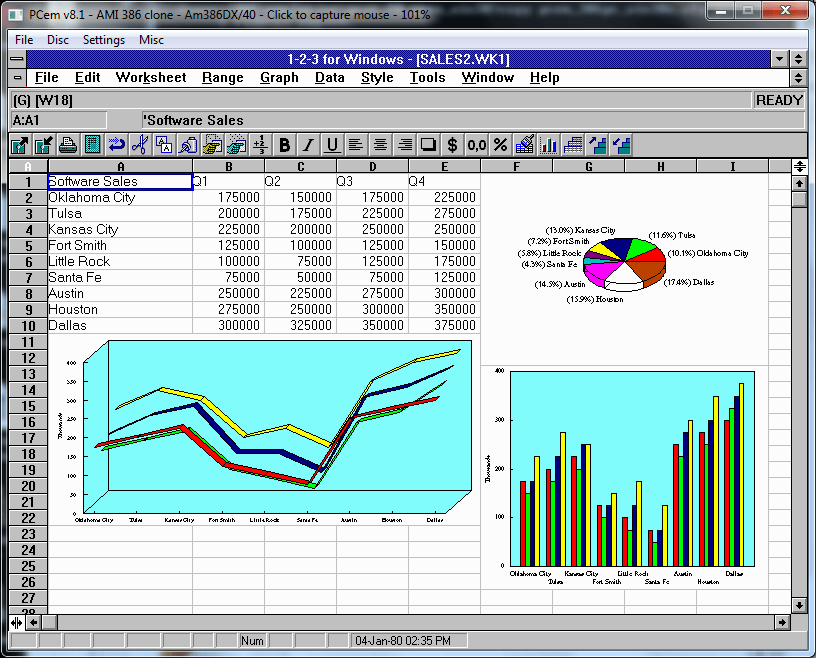Click the Sum range icon

pos(260,145)
